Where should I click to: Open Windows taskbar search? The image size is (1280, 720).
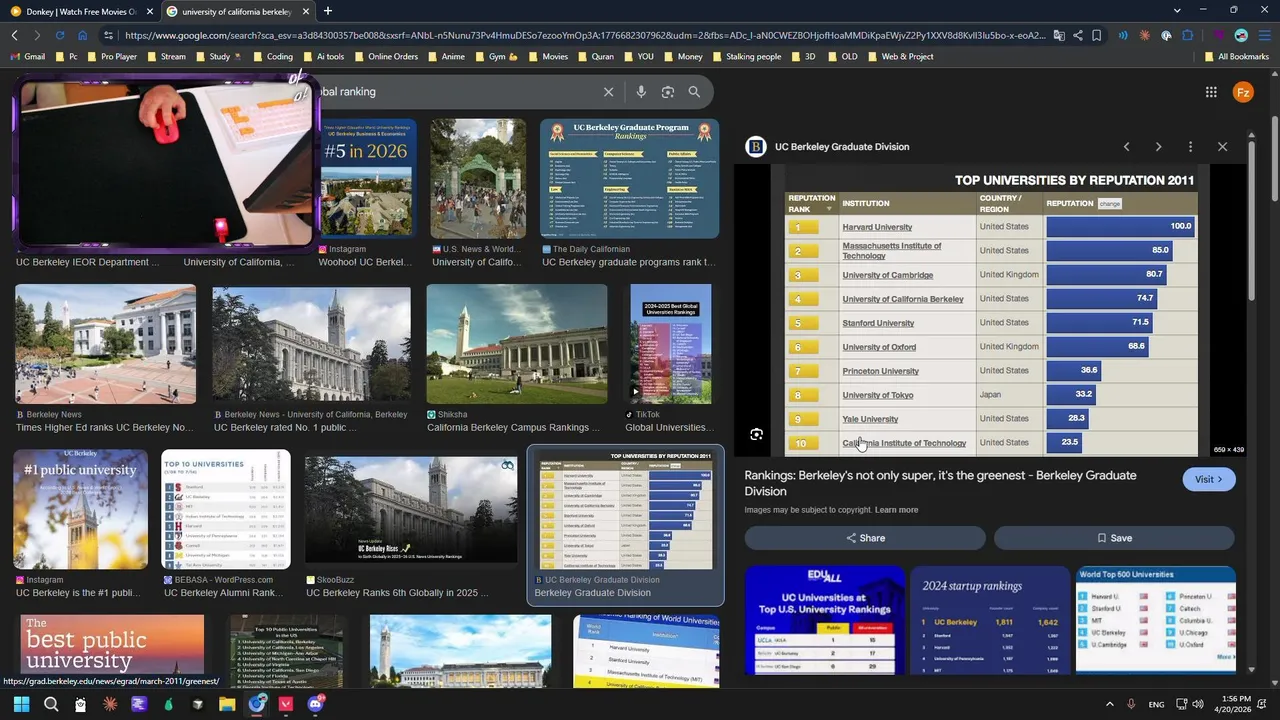[51, 704]
